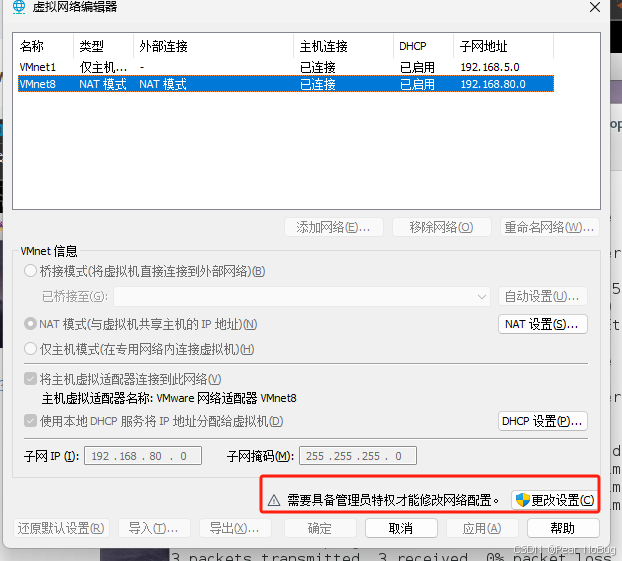622x561 pixels.
Task: Click the 子网掩码 input field
Action: [358, 455]
